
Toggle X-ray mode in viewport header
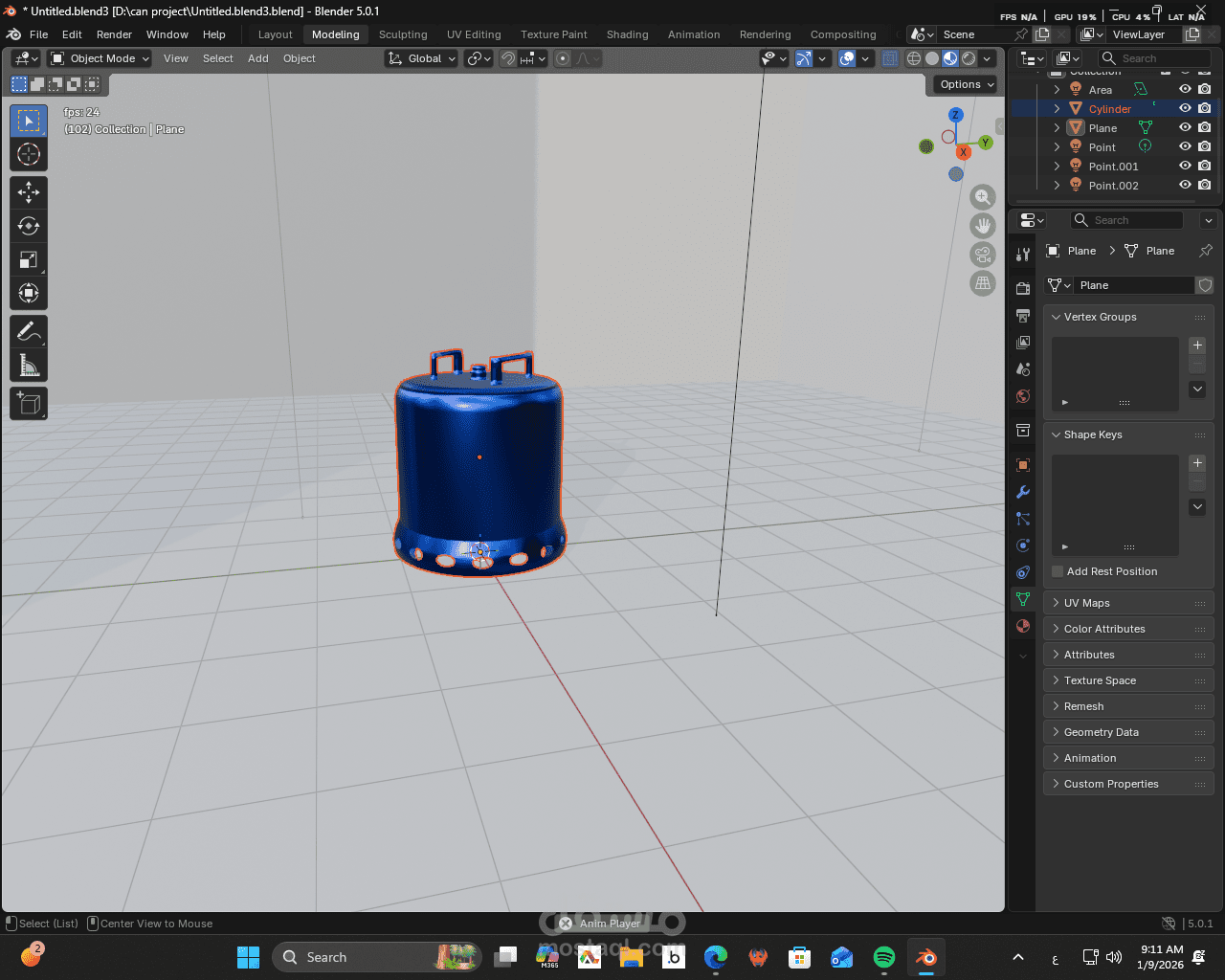(x=890, y=58)
